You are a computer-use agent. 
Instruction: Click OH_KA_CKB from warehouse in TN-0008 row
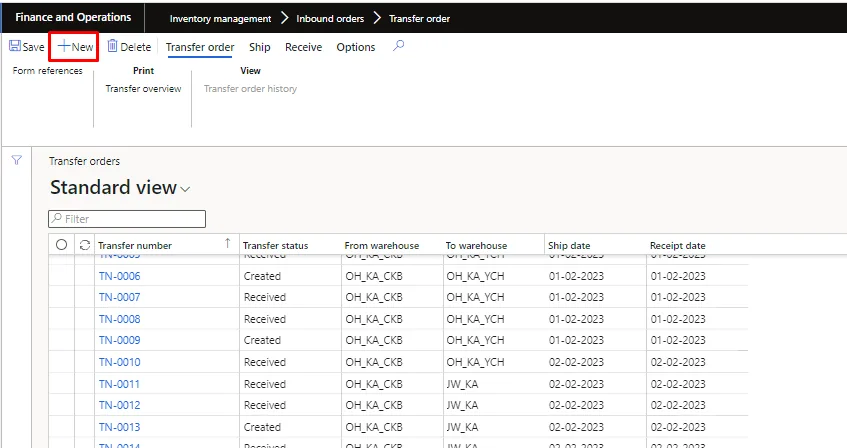click(374, 319)
